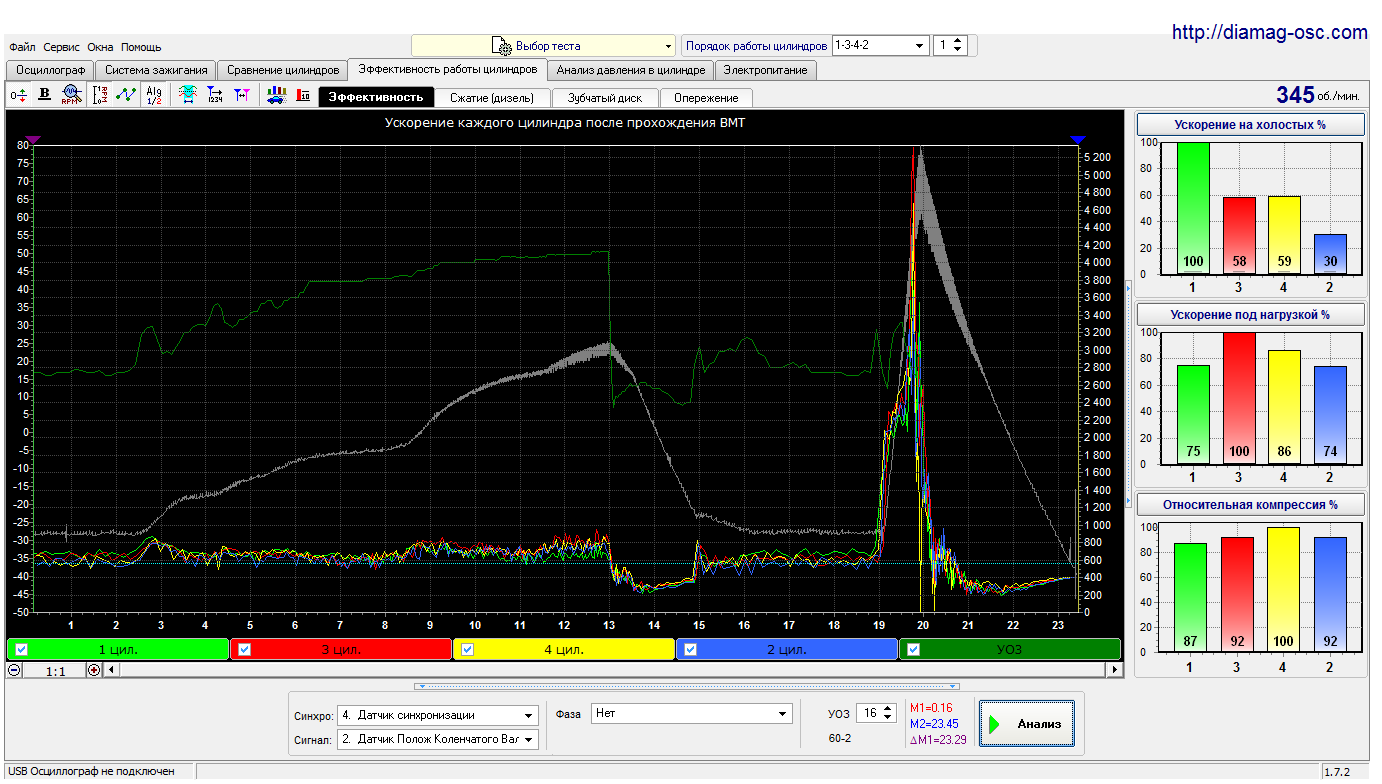
Task: Click the Ускорение под нагрузкой % header
Action: click(1250, 314)
